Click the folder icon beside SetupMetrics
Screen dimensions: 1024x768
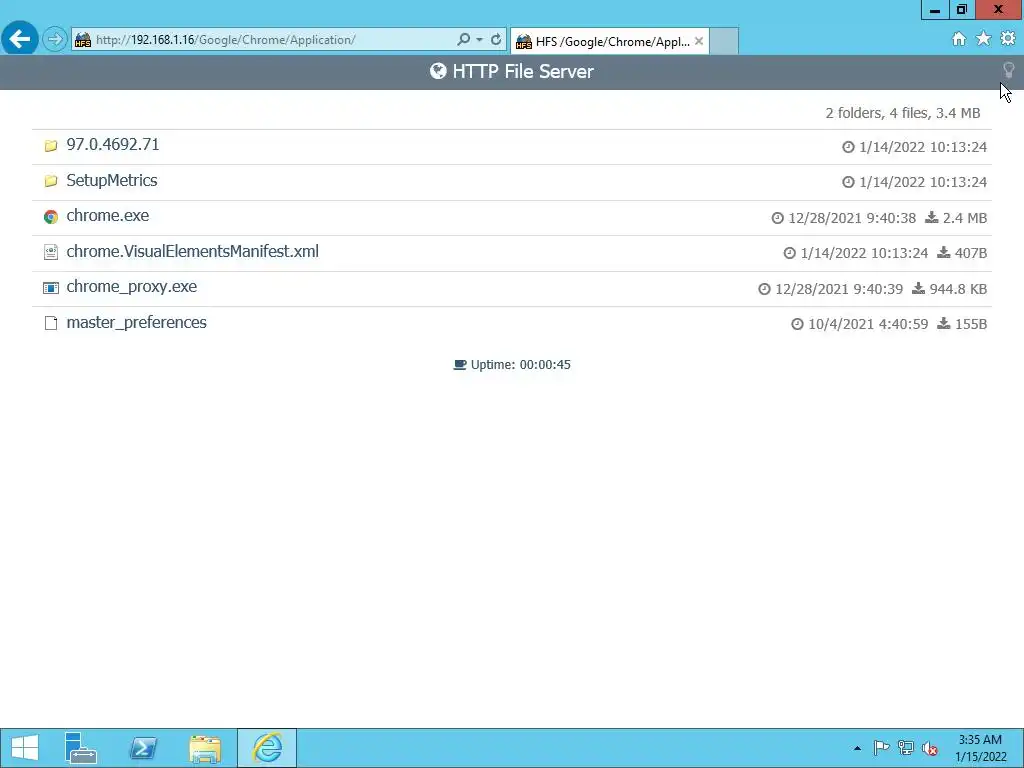click(51, 182)
